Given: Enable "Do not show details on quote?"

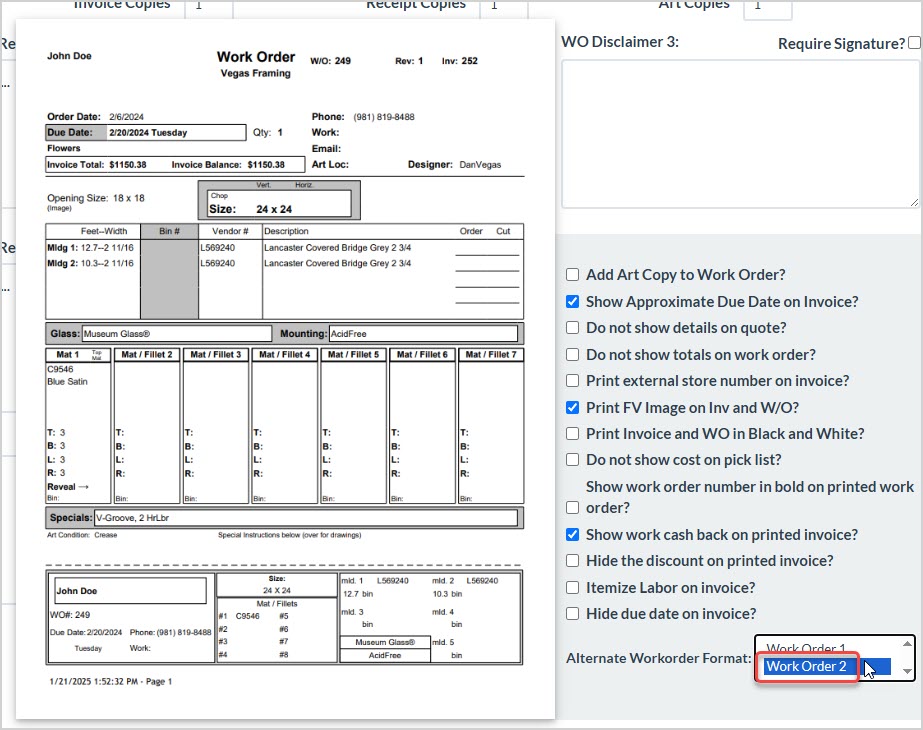Looking at the screenshot, I should pos(572,327).
